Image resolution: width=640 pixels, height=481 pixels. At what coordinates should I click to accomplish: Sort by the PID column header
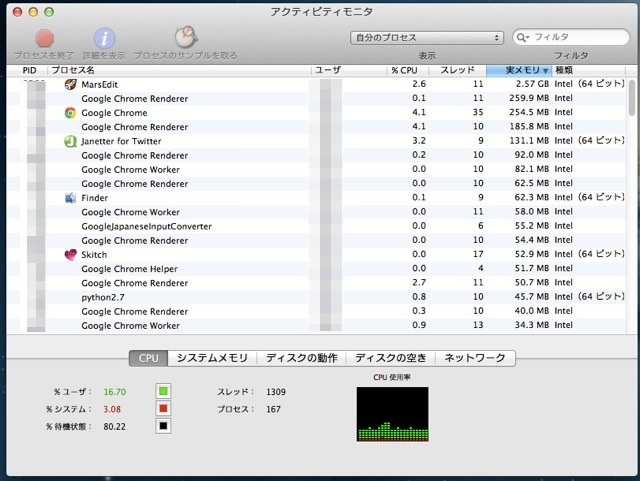coord(29,70)
